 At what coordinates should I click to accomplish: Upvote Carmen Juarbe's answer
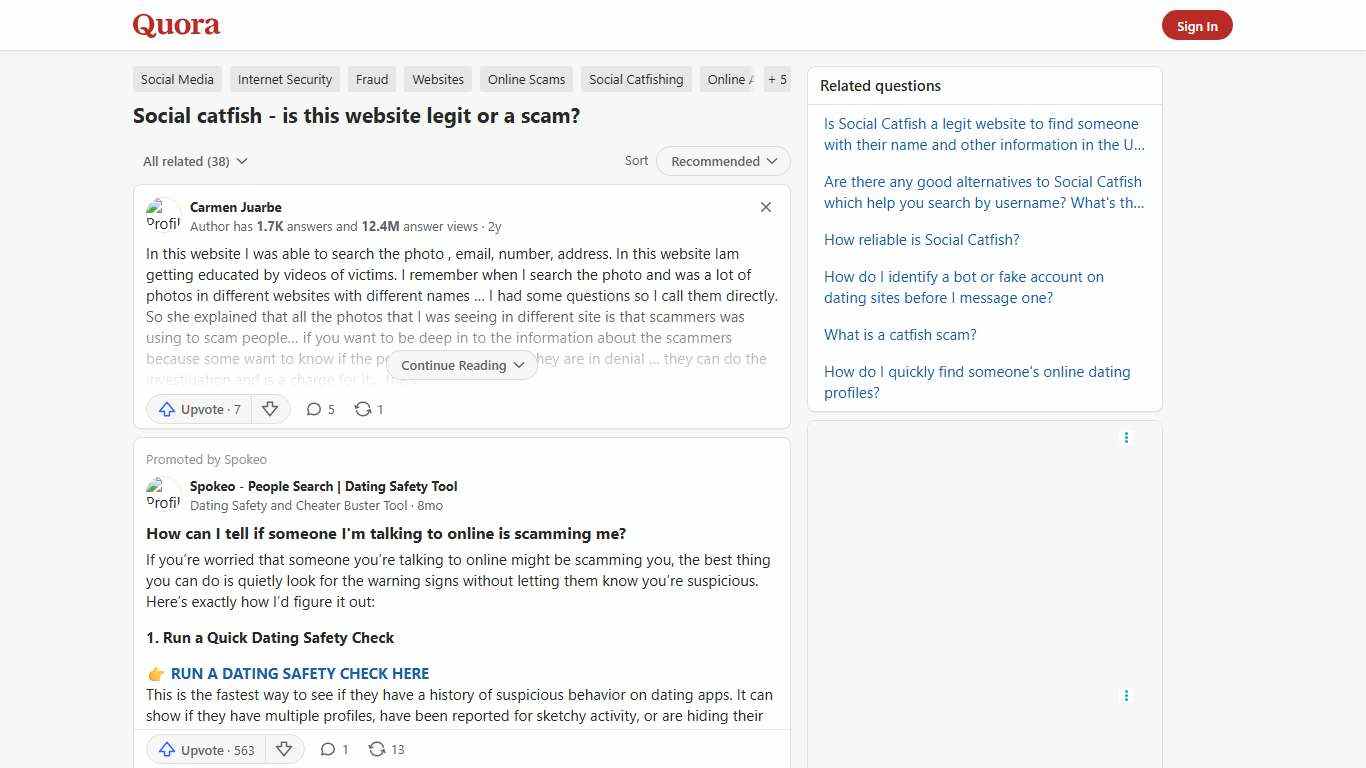[199, 409]
